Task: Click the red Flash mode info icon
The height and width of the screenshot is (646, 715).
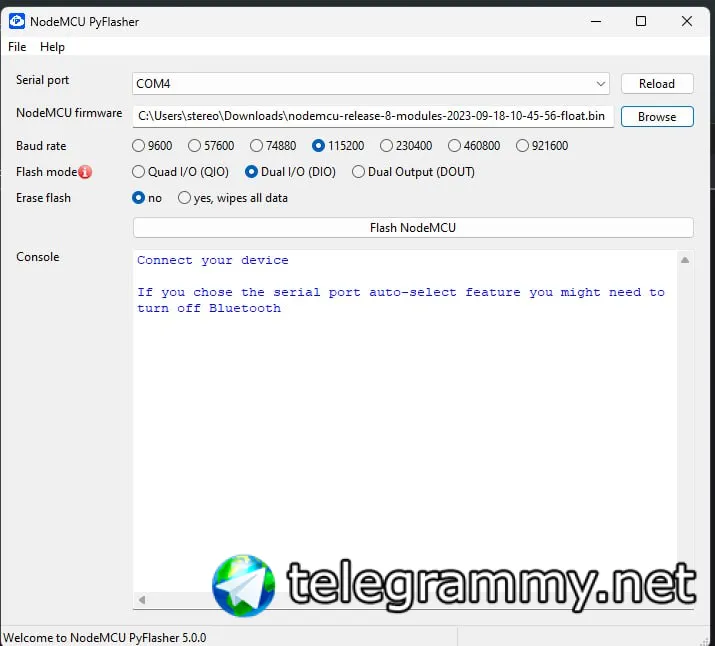Action: pos(85,172)
